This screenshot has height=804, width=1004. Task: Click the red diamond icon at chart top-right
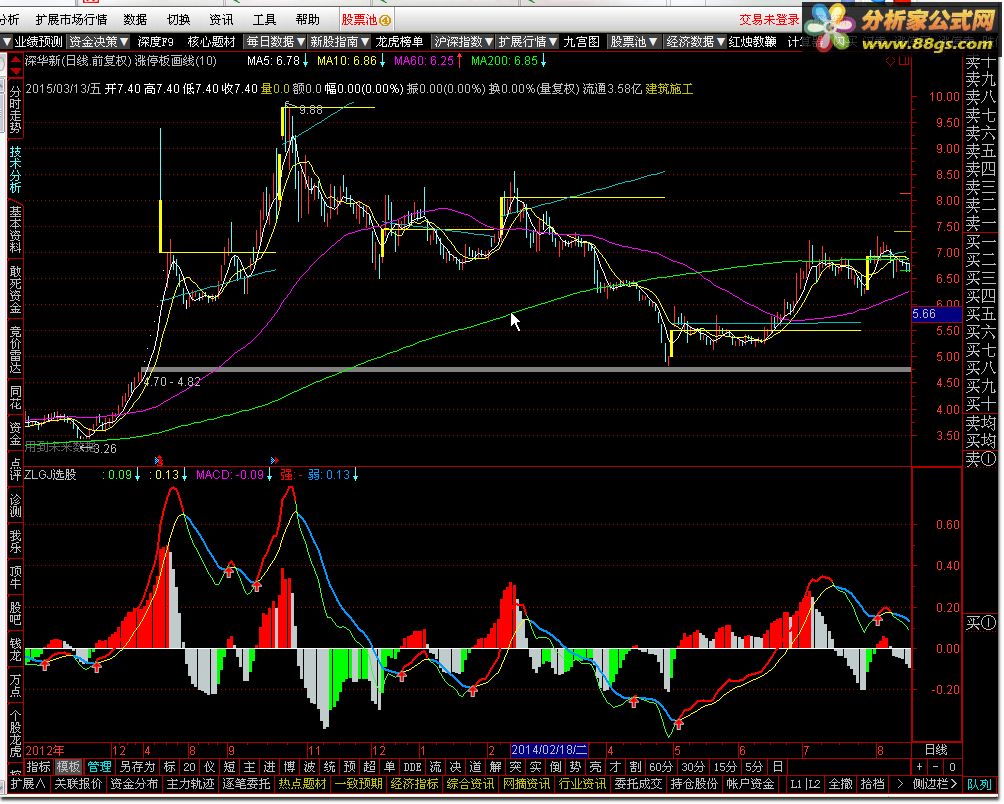pyautogui.click(x=889, y=61)
